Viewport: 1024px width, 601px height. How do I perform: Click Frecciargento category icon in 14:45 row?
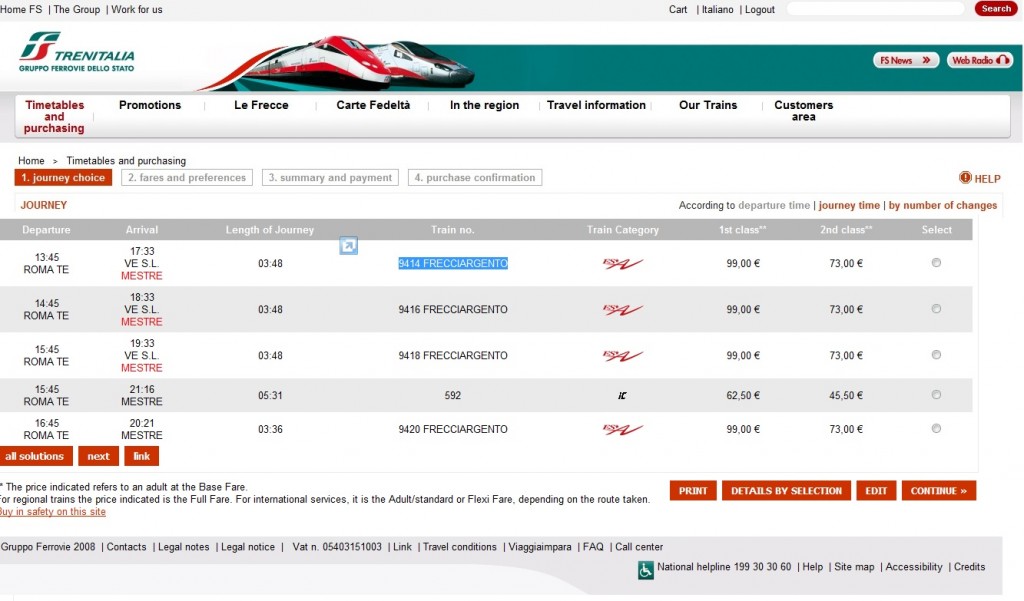coord(622,310)
